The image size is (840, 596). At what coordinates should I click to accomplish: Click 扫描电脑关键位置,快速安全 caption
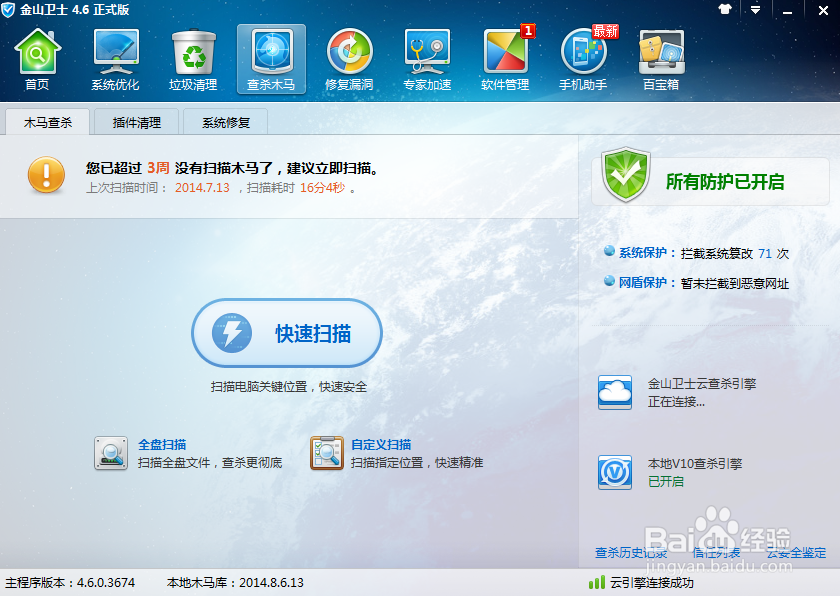(x=289, y=387)
